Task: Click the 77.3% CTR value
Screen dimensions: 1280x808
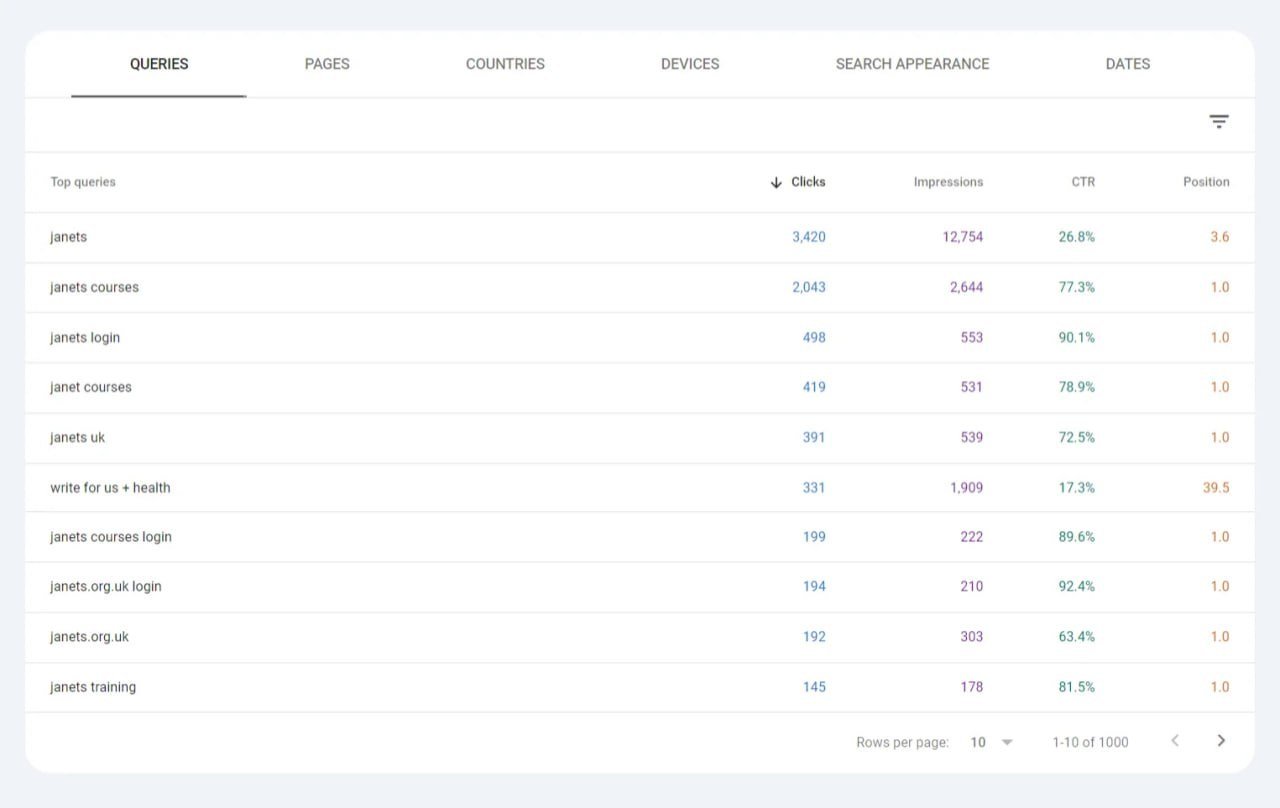Action: (x=1077, y=287)
